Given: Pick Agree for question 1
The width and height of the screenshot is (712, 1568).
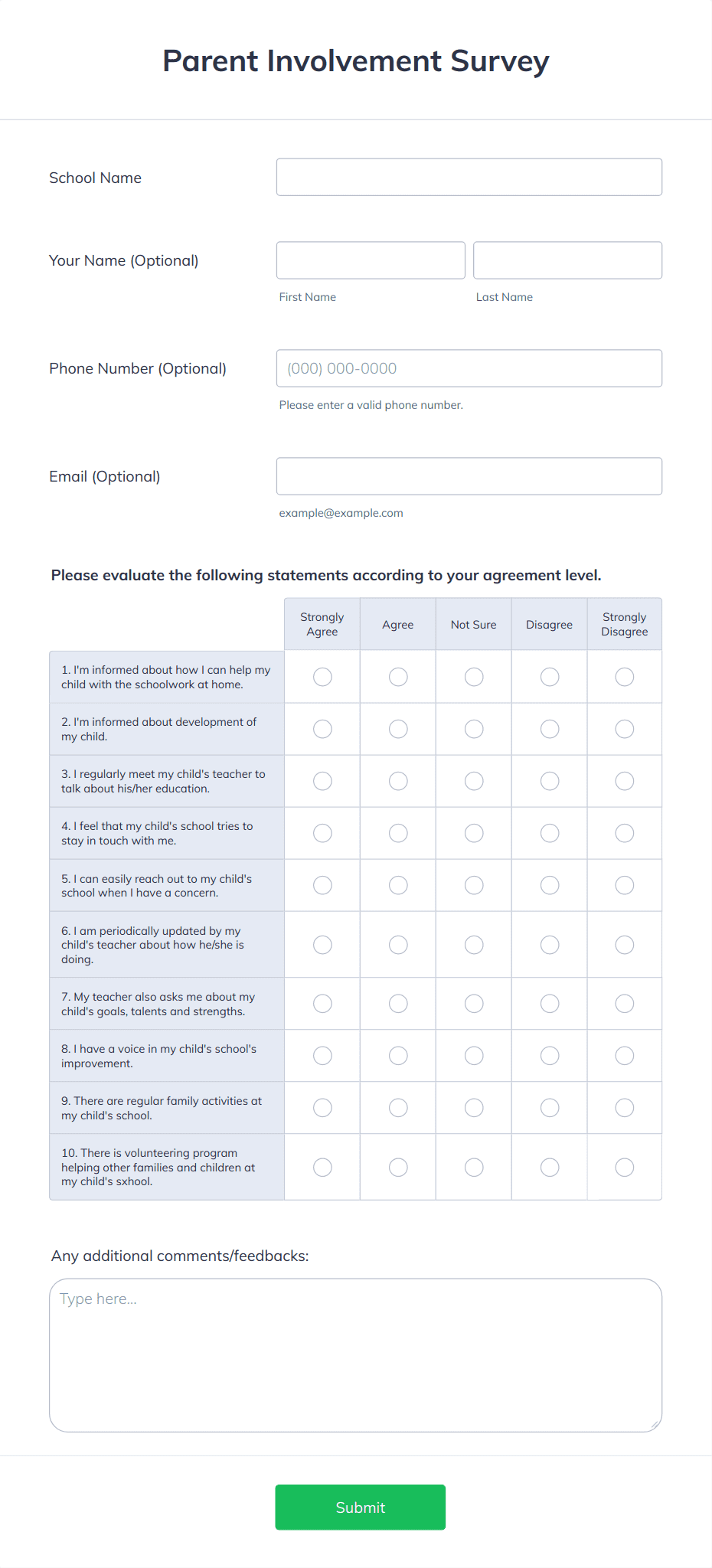Looking at the screenshot, I should pos(397,677).
